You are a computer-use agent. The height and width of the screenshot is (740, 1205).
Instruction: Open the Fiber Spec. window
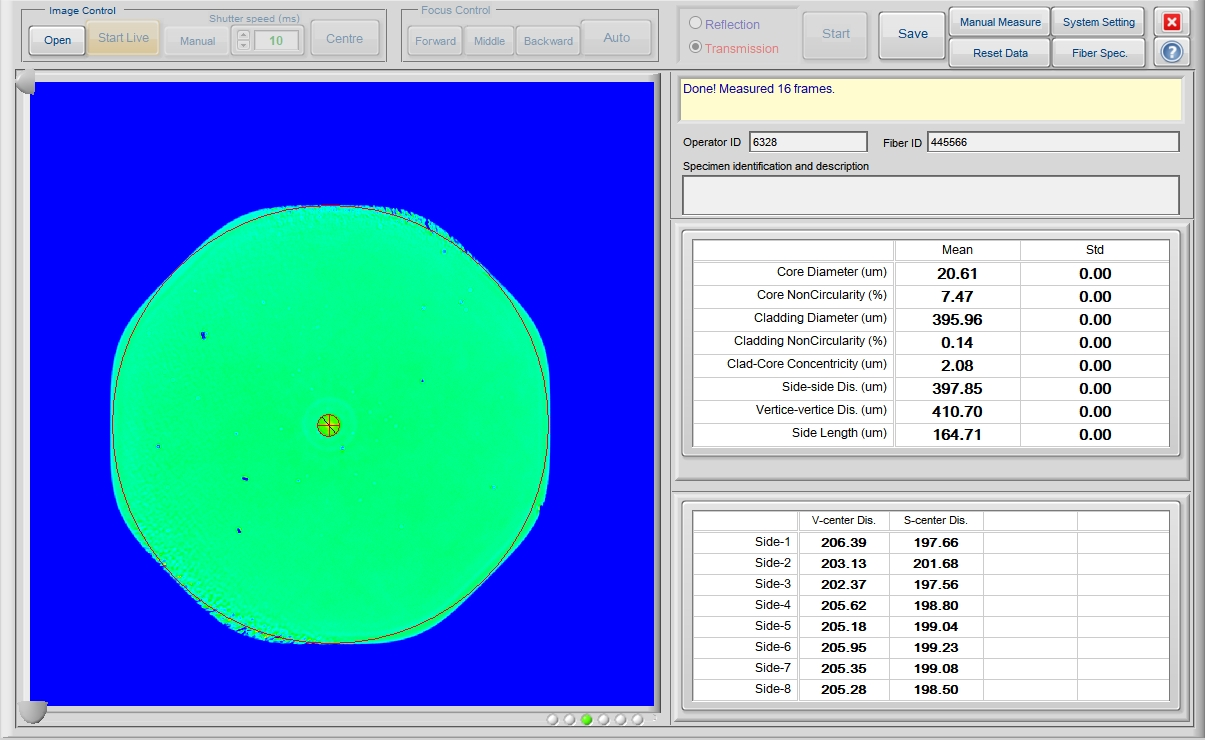1098,53
